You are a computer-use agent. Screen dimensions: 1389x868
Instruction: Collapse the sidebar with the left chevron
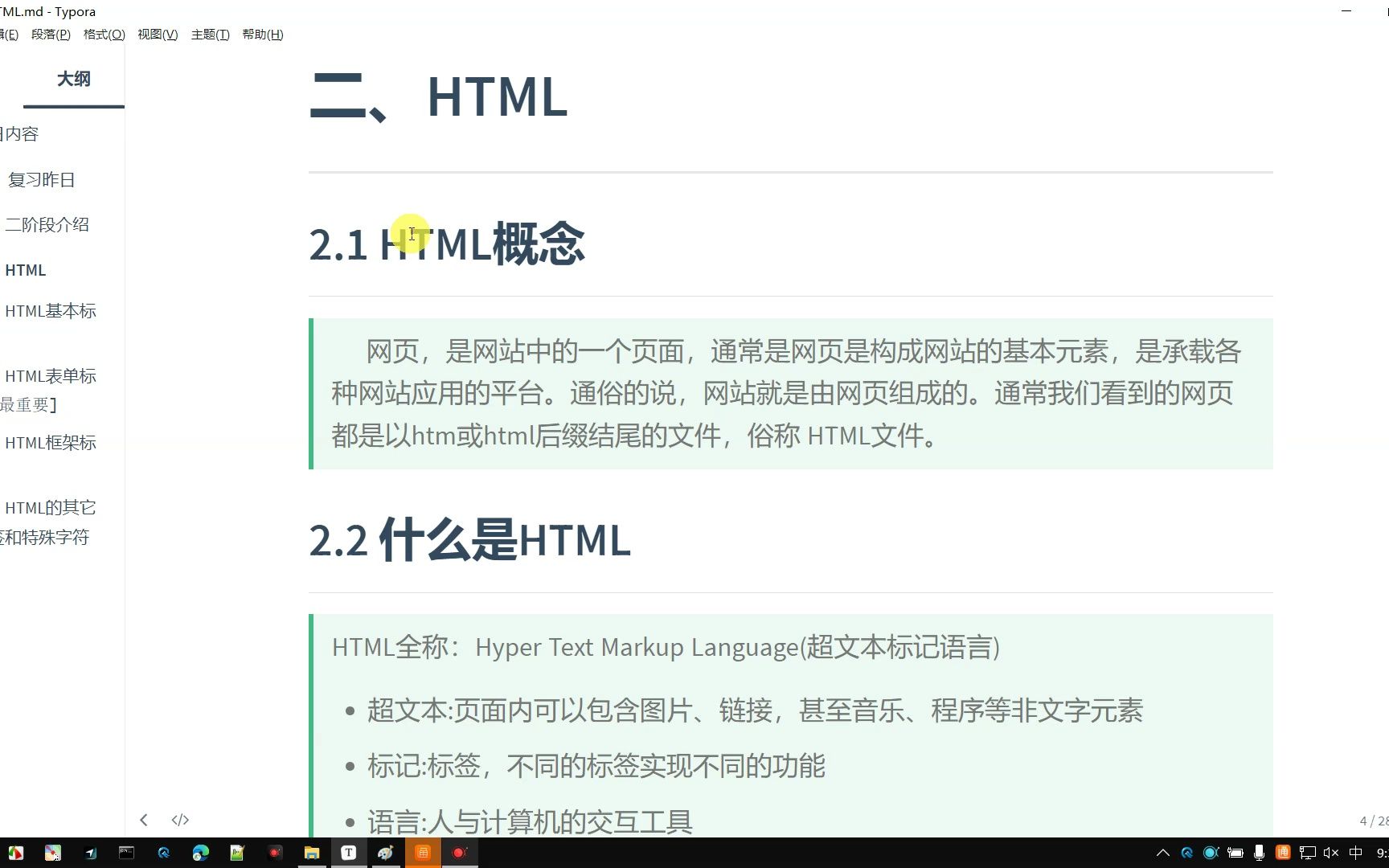coord(144,820)
